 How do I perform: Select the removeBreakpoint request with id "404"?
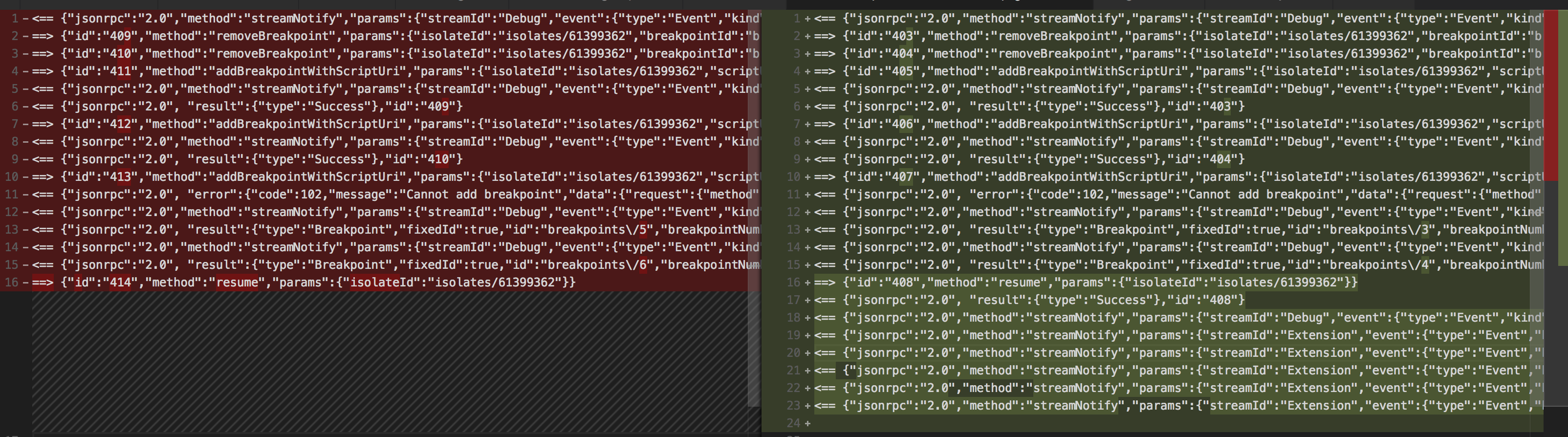coord(1178,54)
